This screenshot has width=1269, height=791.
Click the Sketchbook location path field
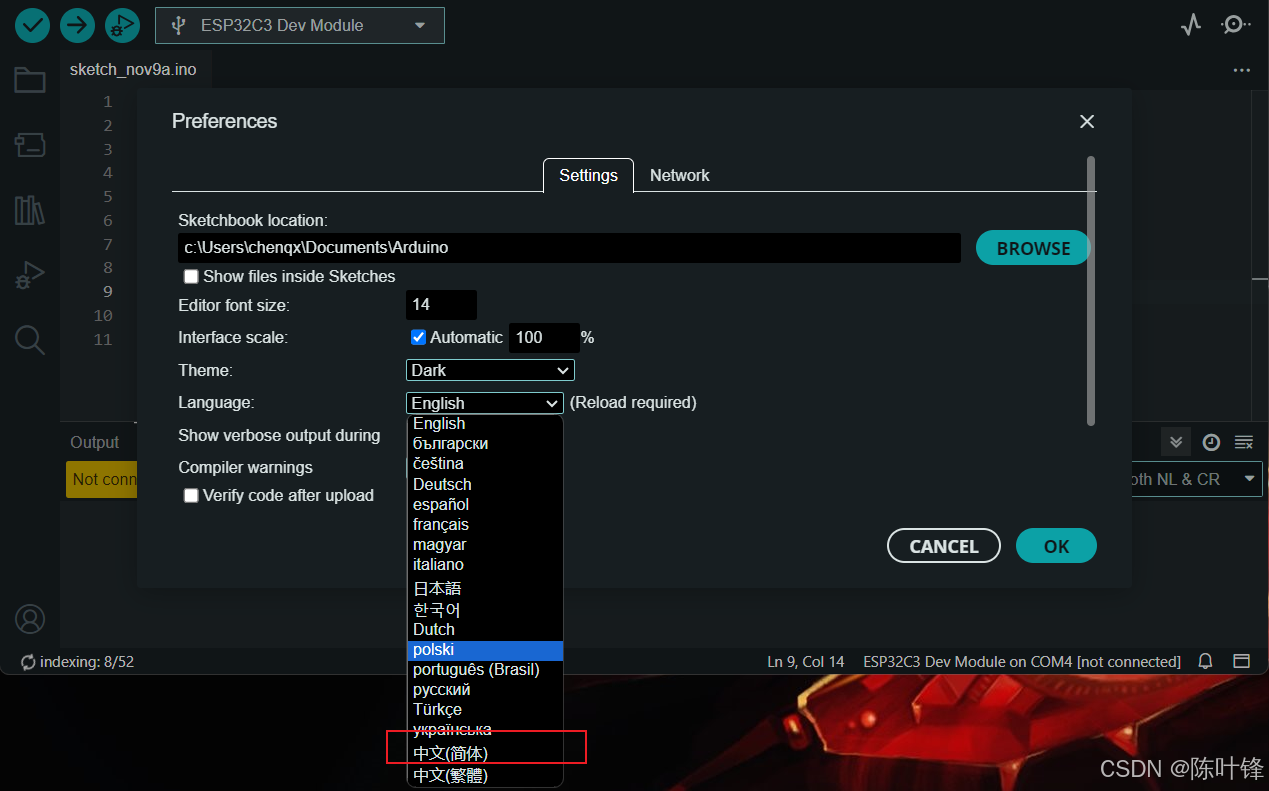coord(570,247)
